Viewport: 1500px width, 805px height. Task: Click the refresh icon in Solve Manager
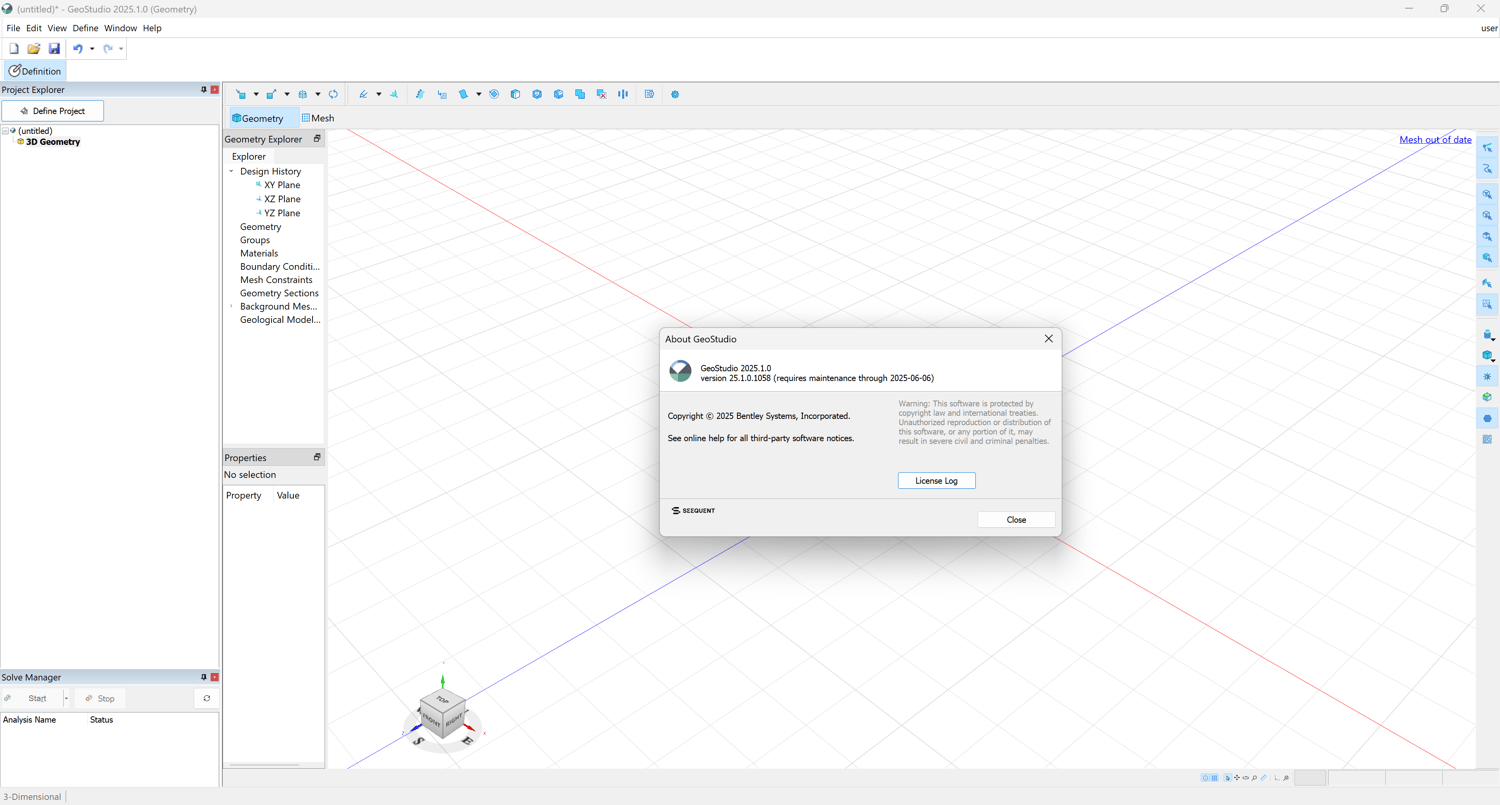click(x=207, y=698)
